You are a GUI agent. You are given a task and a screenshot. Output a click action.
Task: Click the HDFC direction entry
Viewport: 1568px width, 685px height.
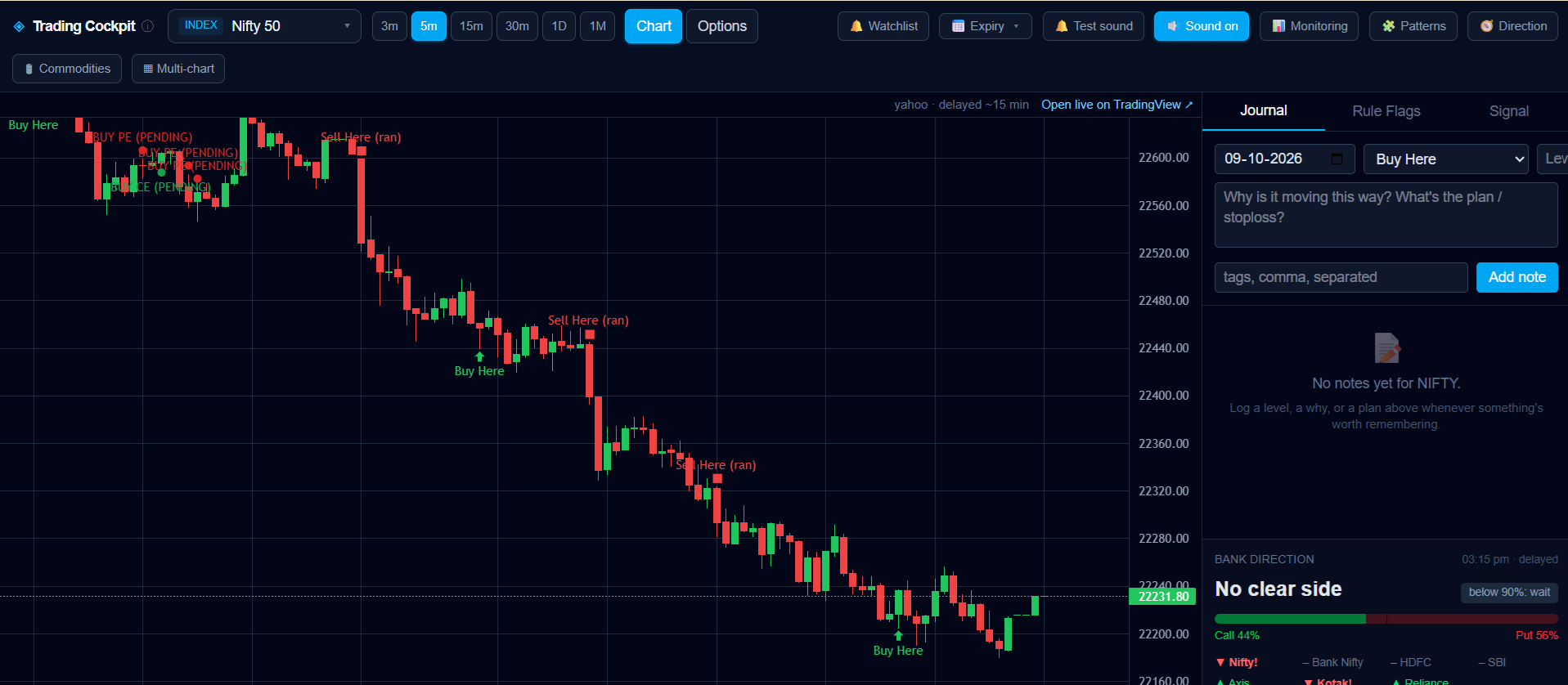(x=1411, y=662)
